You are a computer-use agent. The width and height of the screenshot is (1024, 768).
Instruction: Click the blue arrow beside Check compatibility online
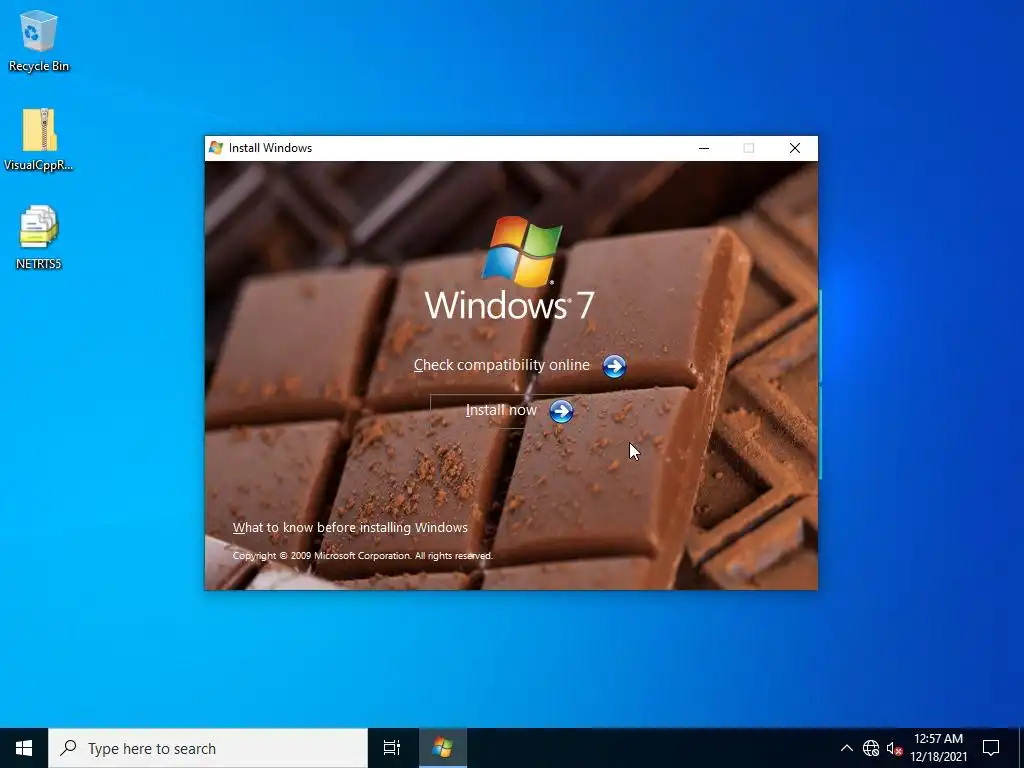614,366
